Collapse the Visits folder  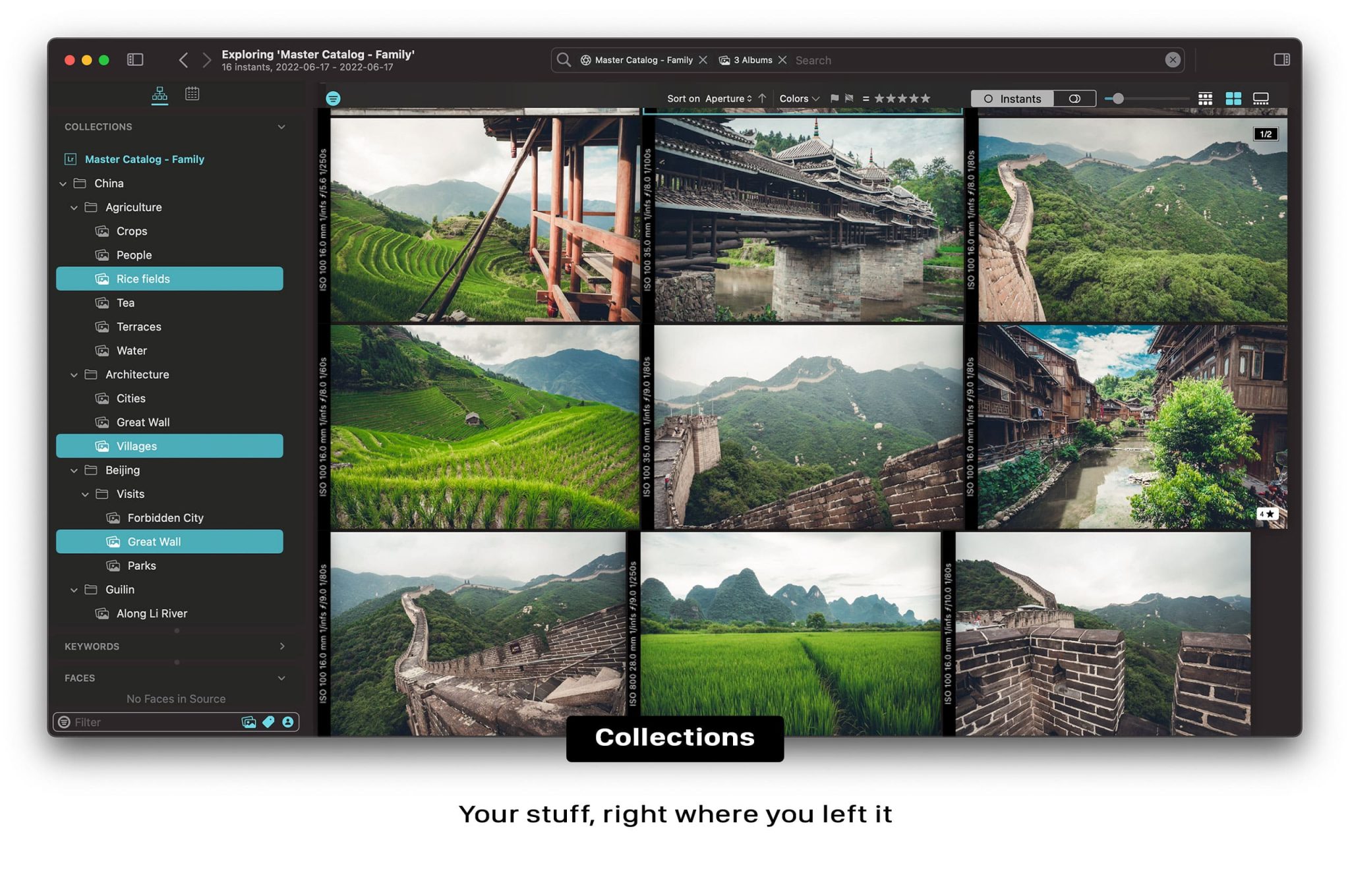(x=85, y=494)
